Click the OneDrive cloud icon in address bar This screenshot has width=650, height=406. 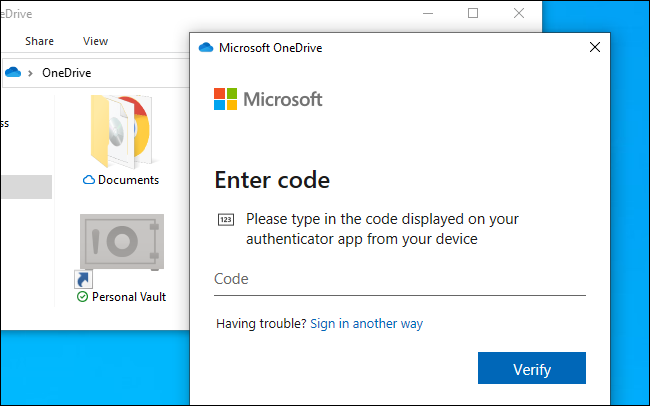(x=13, y=73)
